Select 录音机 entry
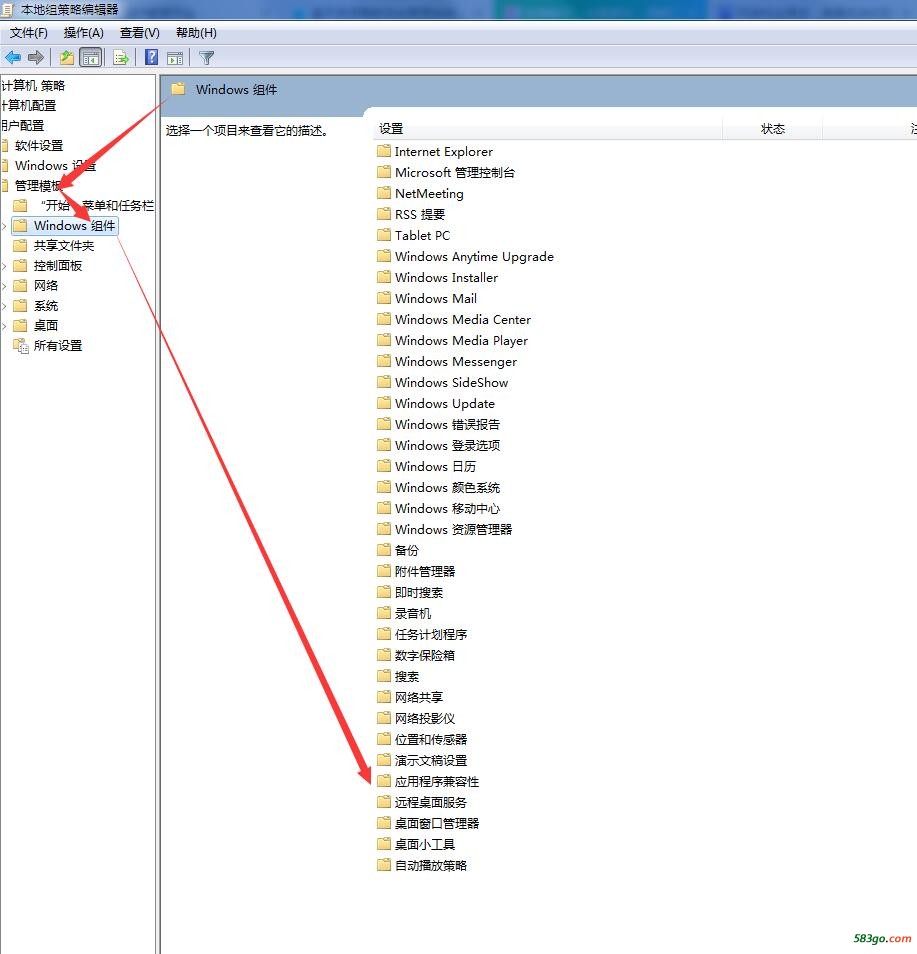The image size is (917, 954). click(x=413, y=613)
